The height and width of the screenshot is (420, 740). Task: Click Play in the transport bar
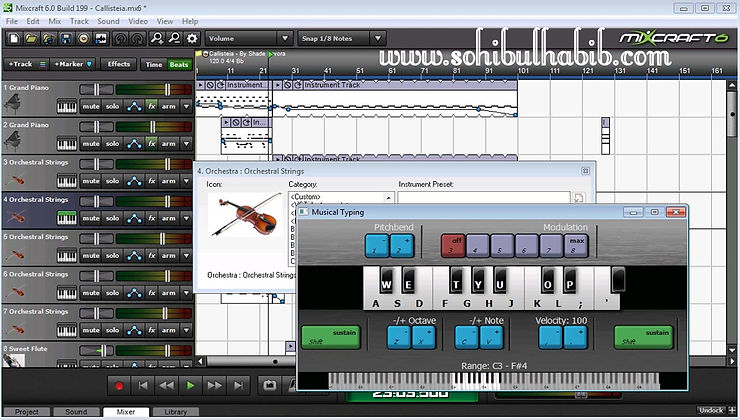191,386
